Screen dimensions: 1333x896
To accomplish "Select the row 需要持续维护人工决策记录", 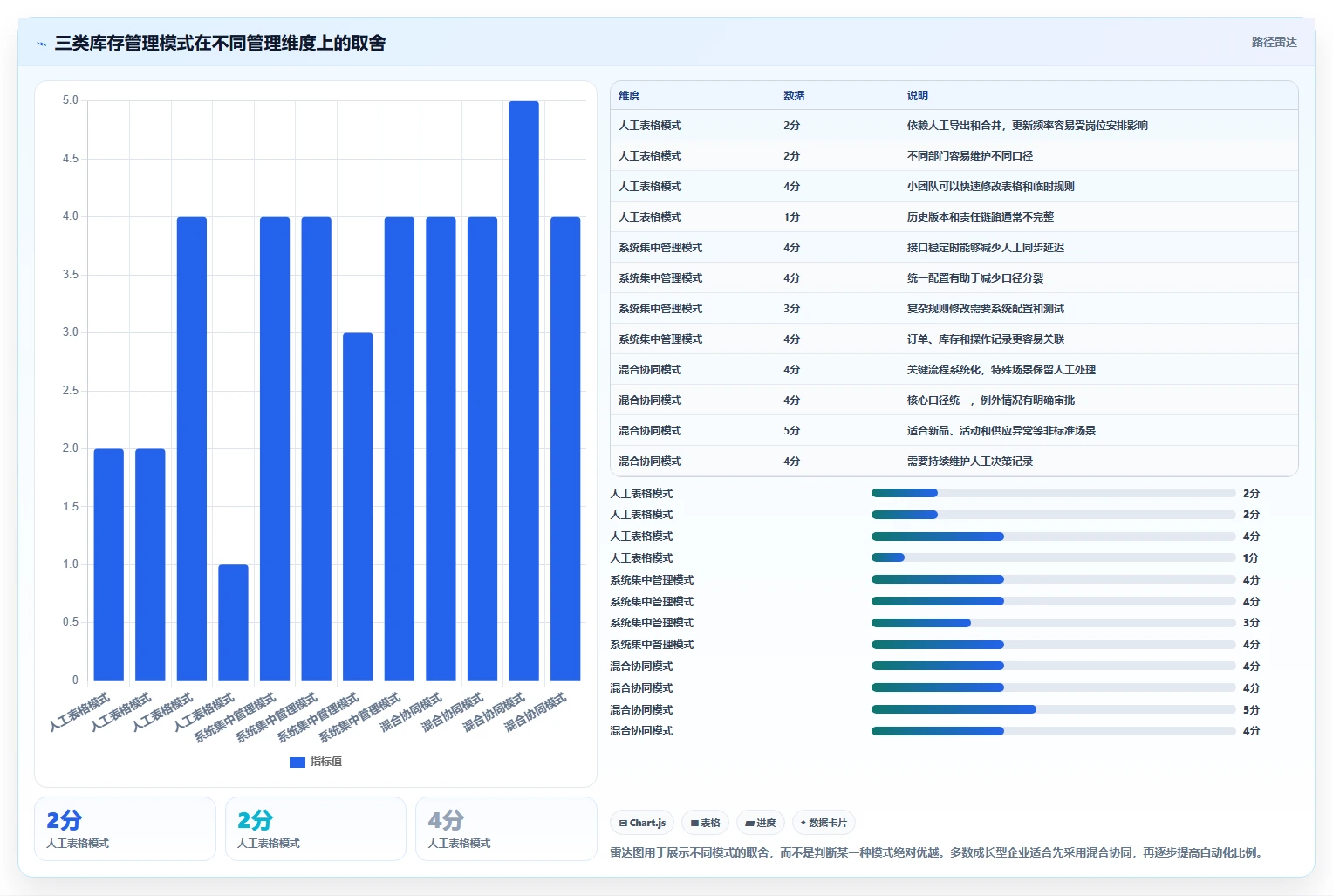I will tap(954, 462).
